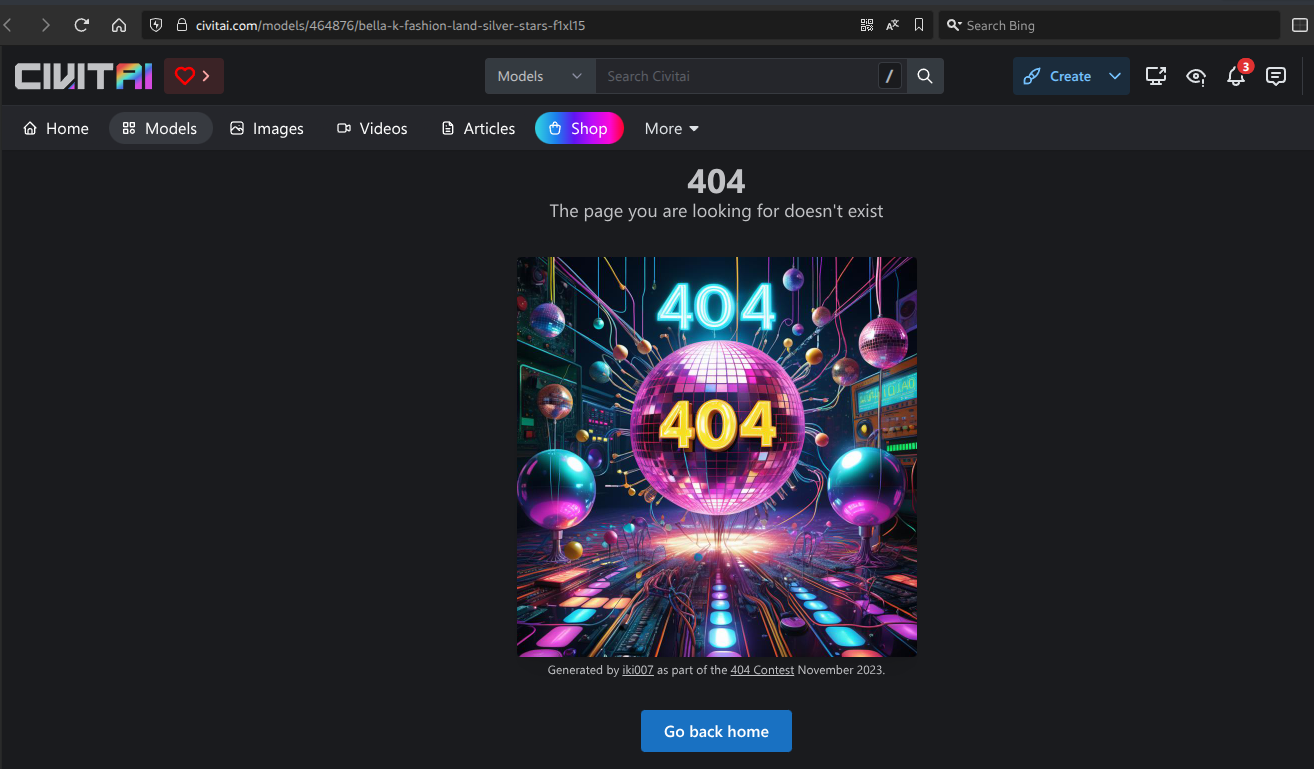This screenshot has height=769, width=1314.
Task: Open the Create button
Action: tap(1057, 76)
